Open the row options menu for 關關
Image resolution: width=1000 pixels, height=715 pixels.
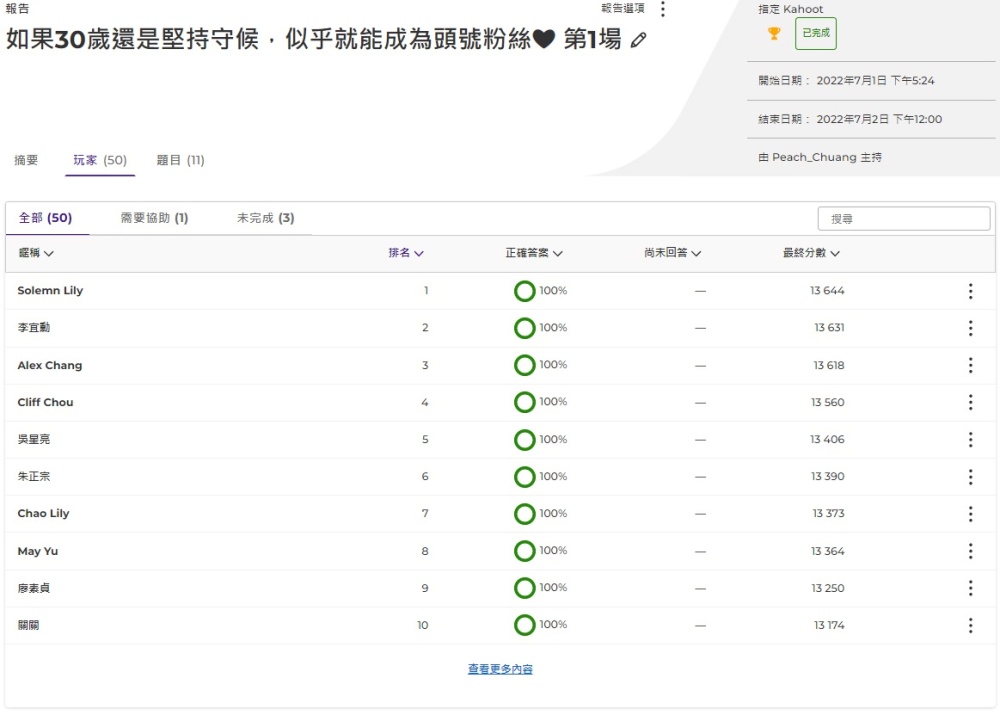[x=970, y=625]
